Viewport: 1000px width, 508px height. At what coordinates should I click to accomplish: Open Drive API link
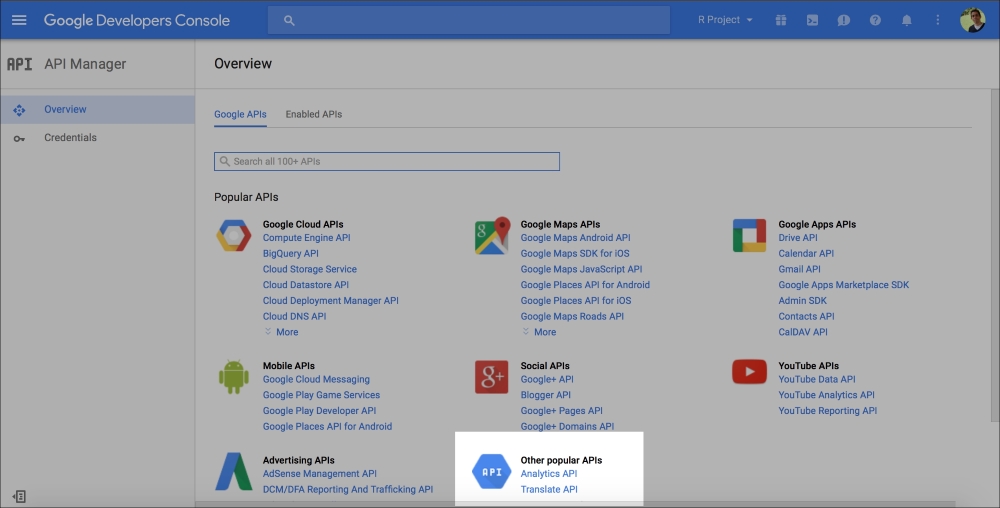tap(798, 238)
